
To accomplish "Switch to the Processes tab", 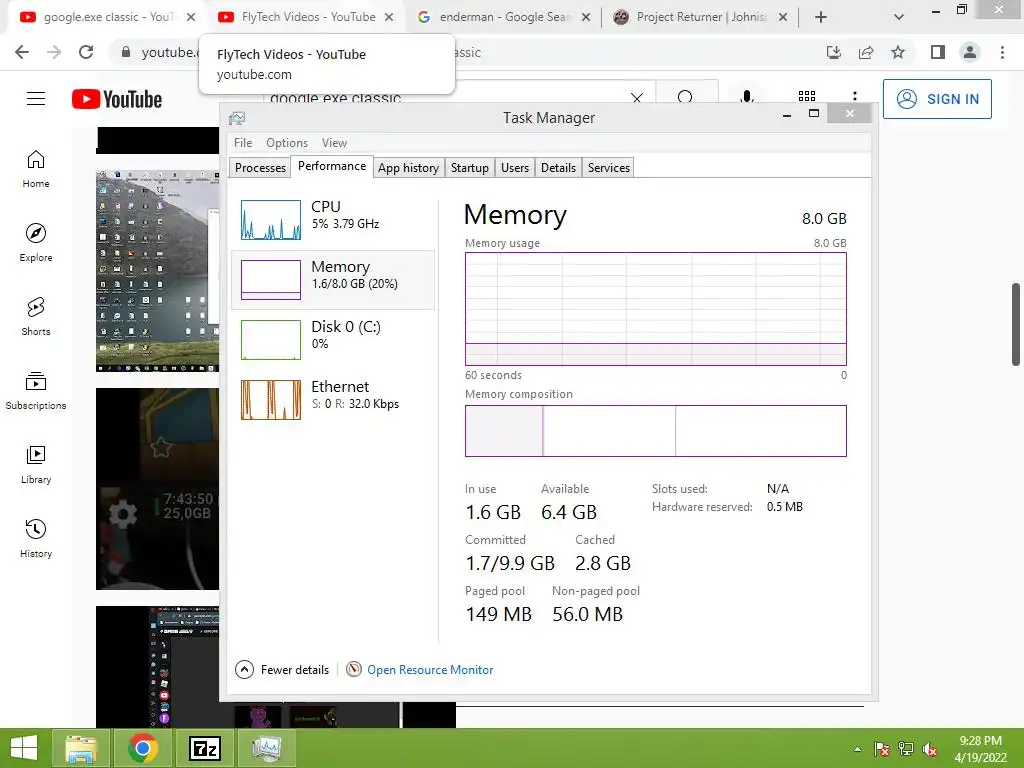I will tap(260, 168).
